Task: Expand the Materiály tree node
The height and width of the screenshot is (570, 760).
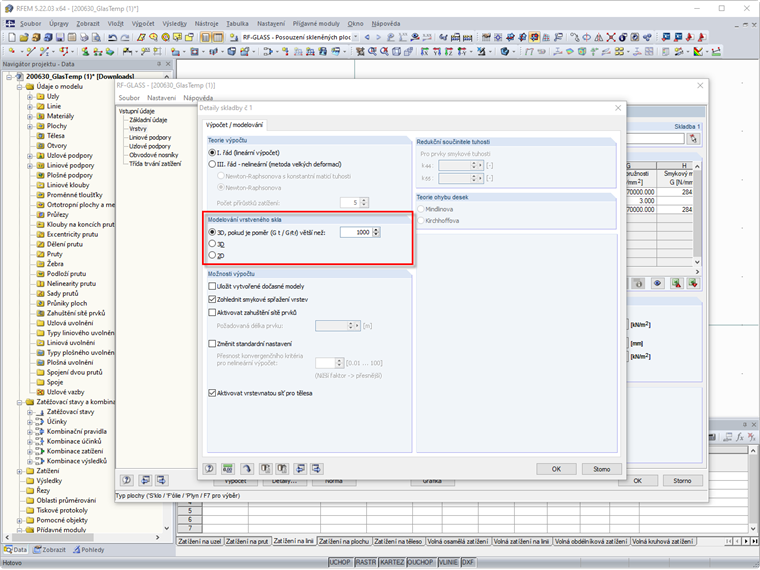Action: (x=30, y=116)
